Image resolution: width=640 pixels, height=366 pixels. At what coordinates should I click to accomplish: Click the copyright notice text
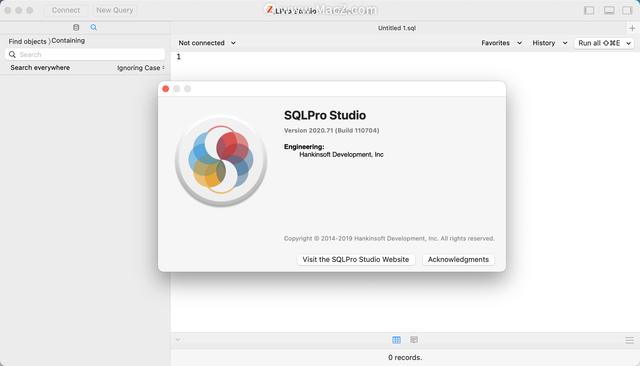[x=389, y=238]
